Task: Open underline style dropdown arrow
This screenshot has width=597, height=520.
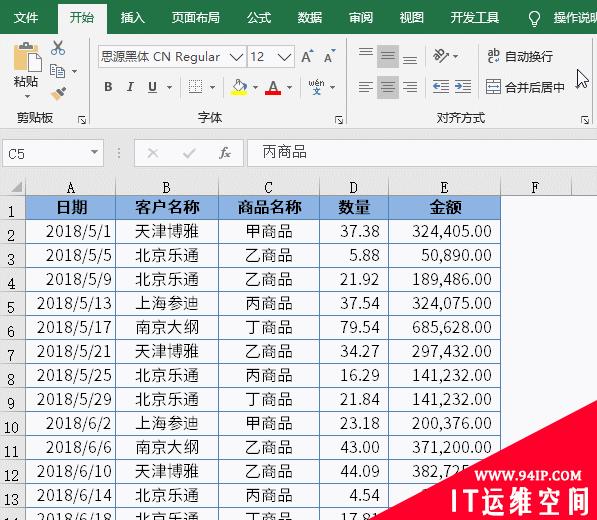Action: 169,87
